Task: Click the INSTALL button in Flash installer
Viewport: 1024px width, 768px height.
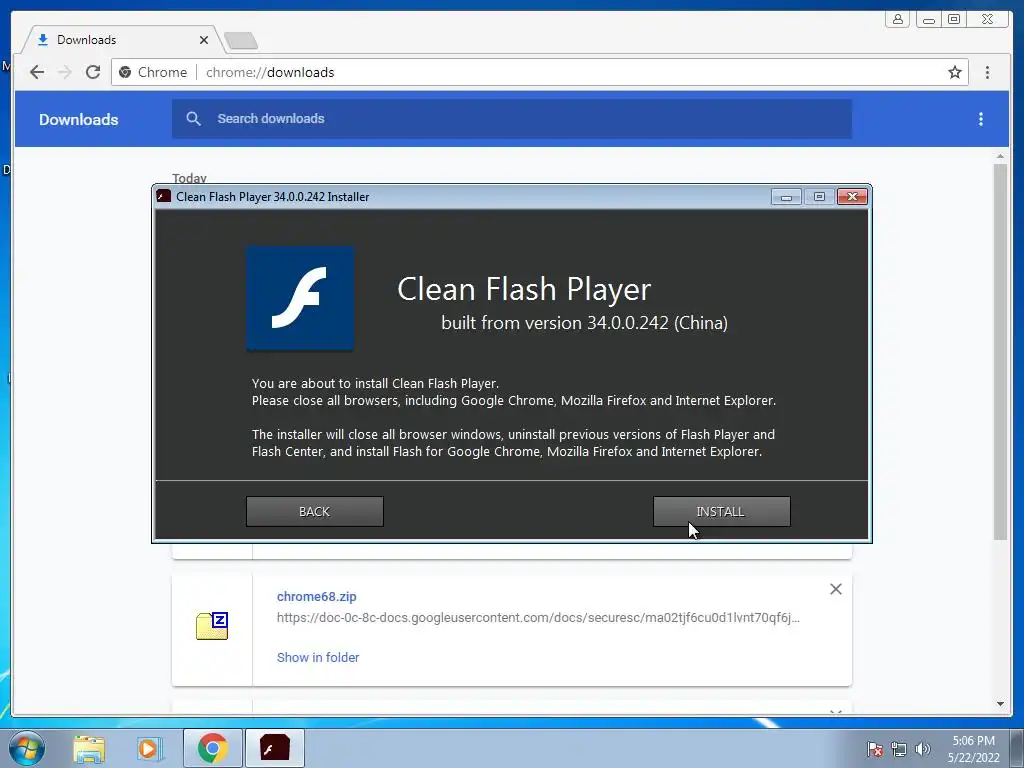Action: click(x=722, y=511)
